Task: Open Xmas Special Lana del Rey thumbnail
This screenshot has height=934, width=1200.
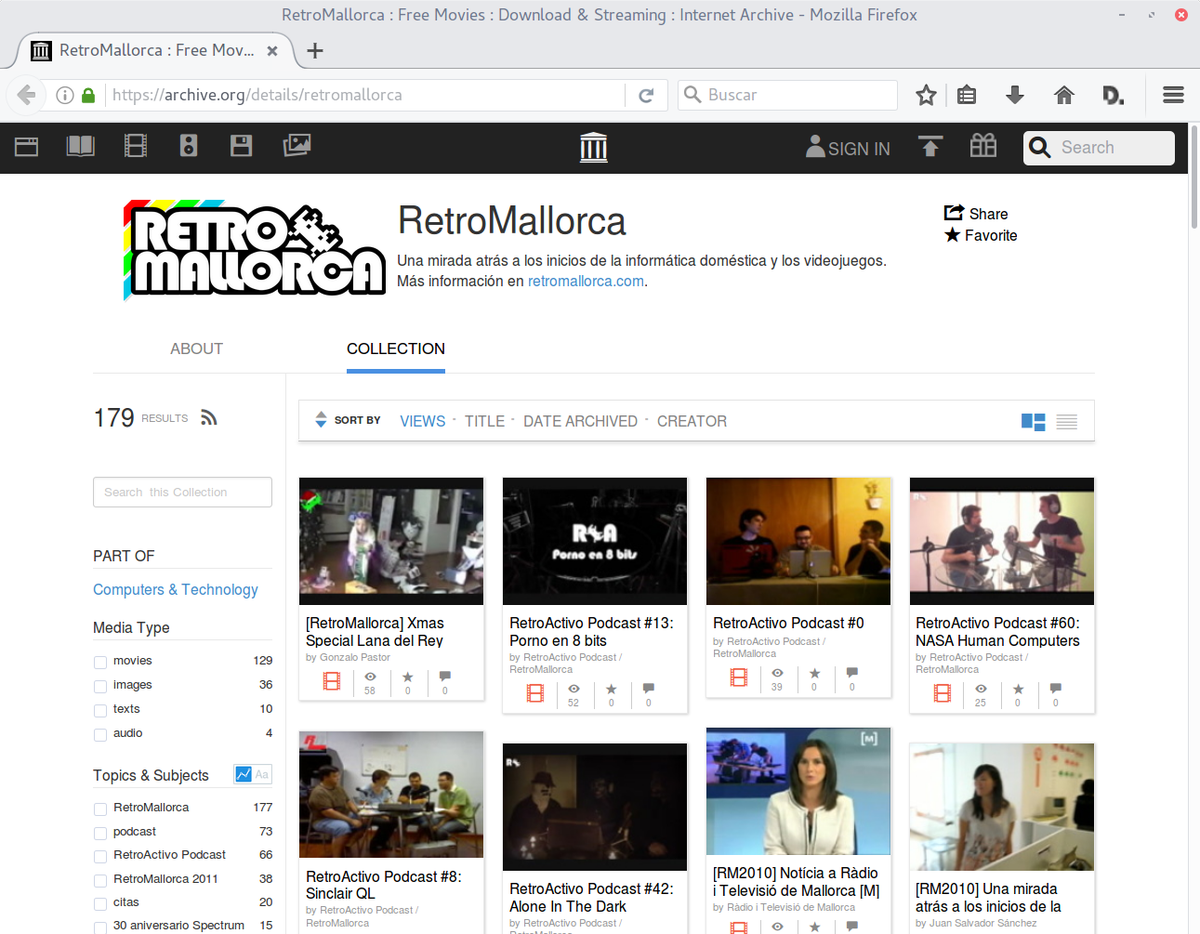Action: [x=391, y=541]
